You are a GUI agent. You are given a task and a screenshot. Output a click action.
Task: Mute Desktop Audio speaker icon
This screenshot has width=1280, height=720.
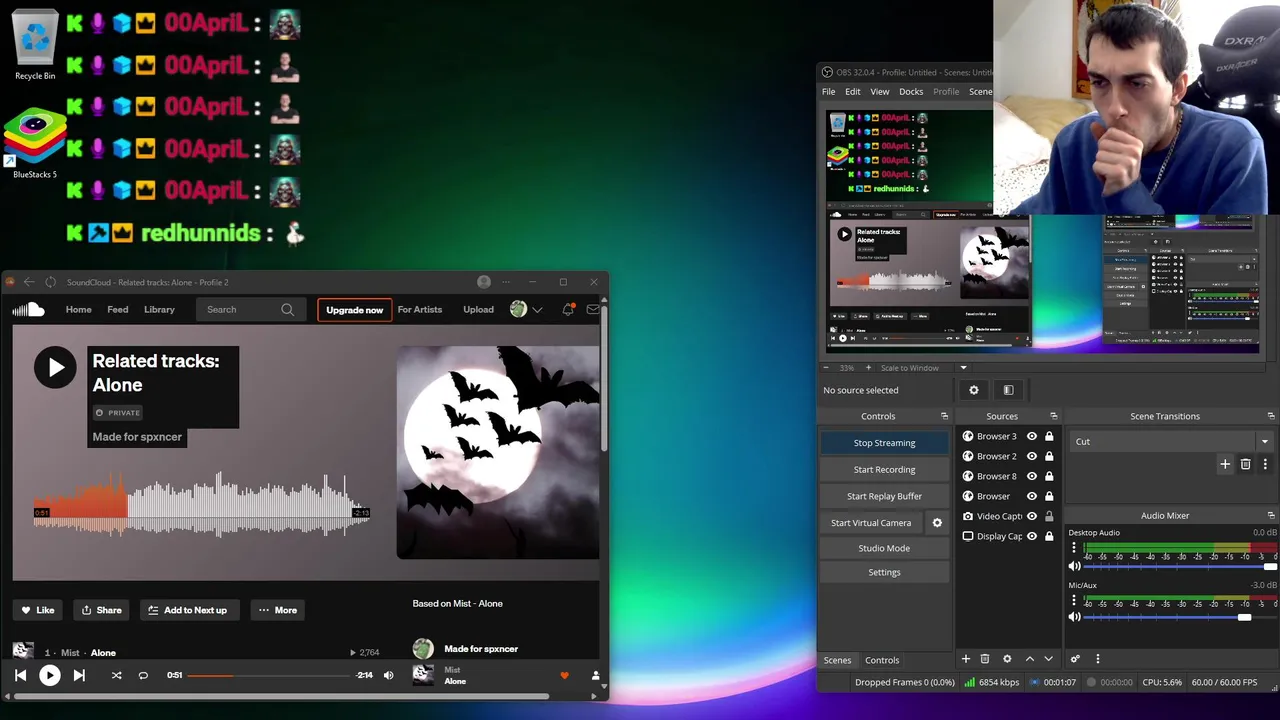click(x=1075, y=566)
